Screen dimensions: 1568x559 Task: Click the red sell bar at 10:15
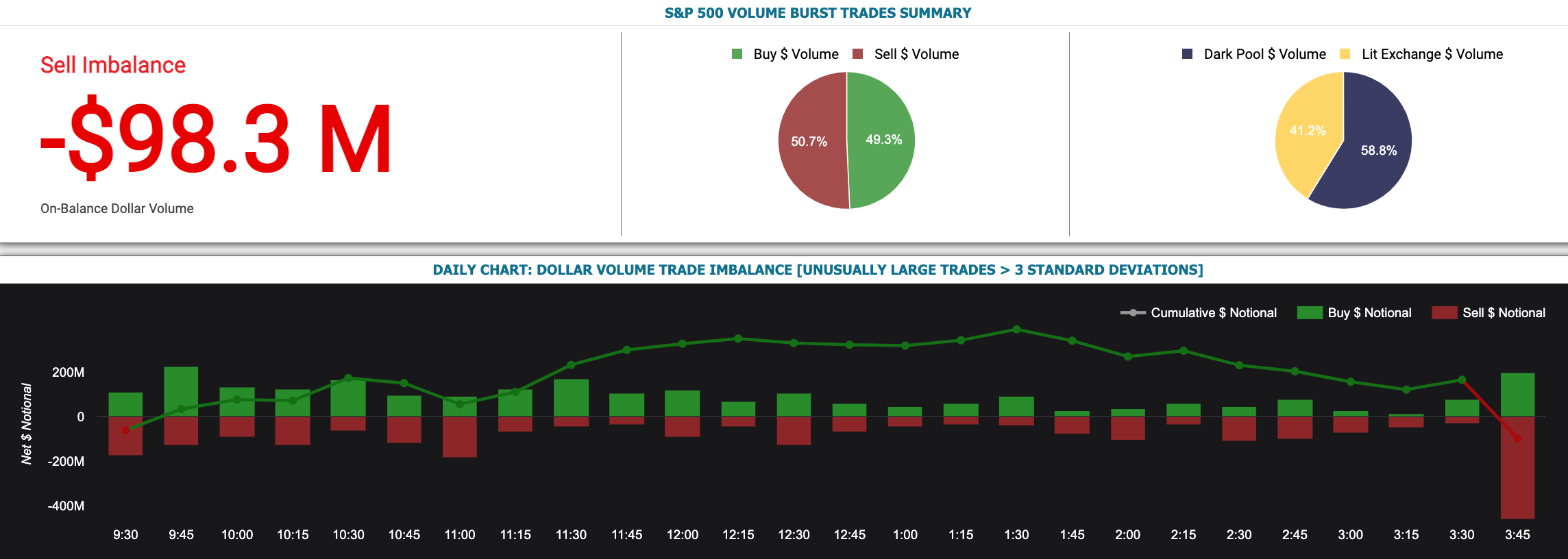click(x=293, y=430)
